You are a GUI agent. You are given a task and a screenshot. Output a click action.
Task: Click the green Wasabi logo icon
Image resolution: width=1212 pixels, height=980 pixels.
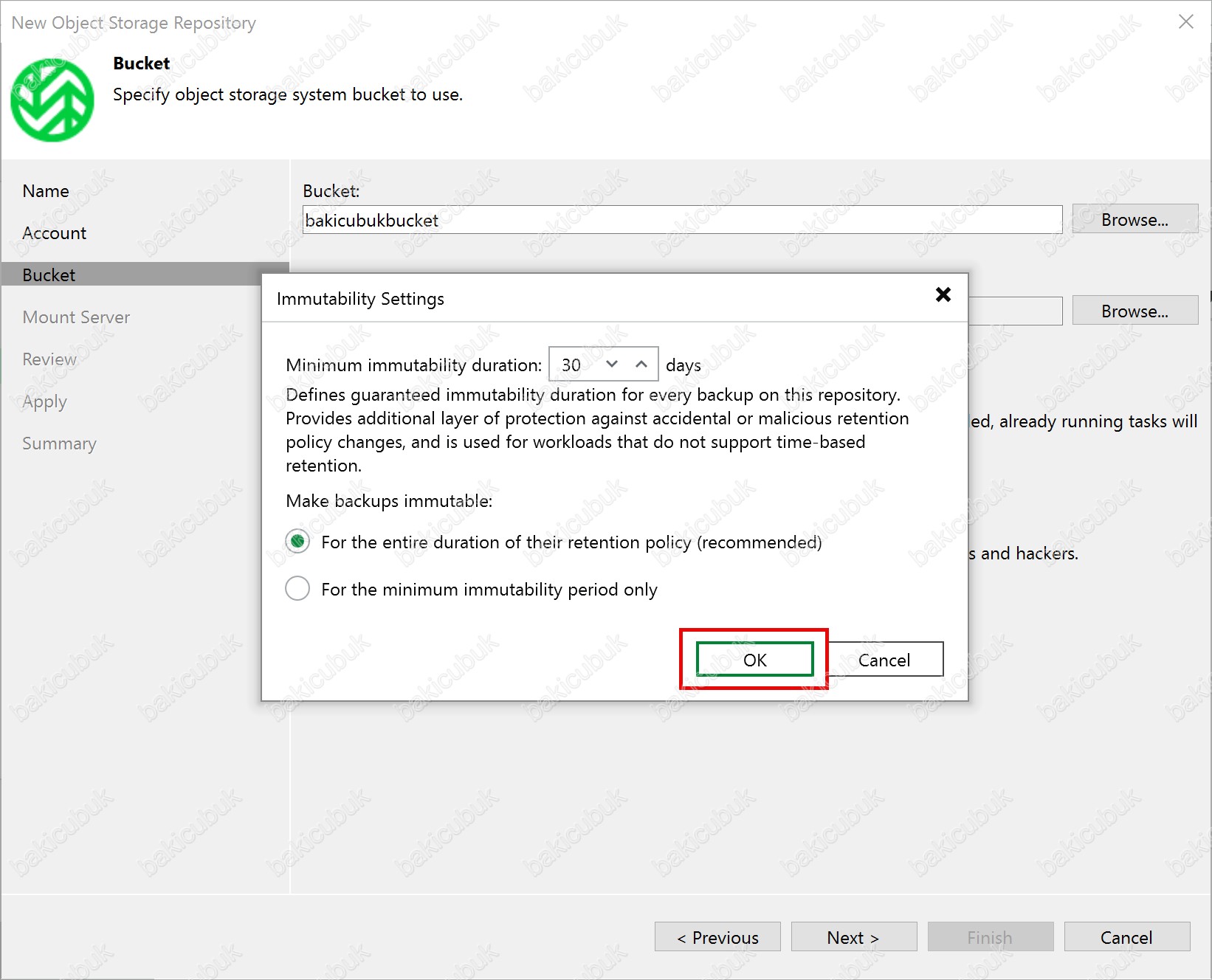coord(52,100)
